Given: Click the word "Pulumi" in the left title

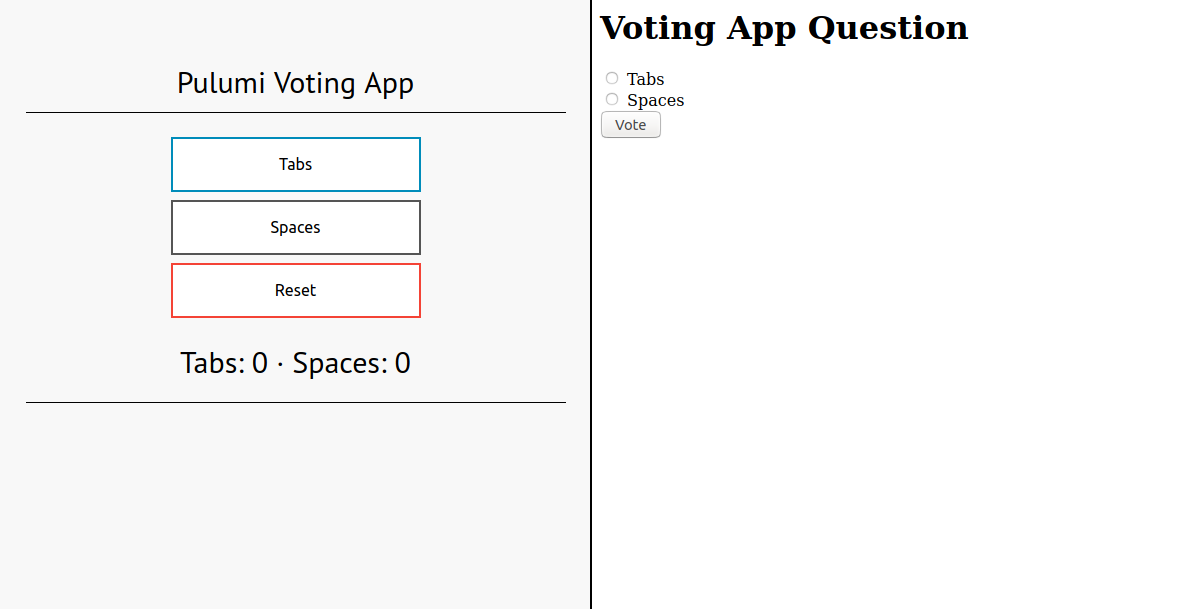Looking at the screenshot, I should 221,83.
